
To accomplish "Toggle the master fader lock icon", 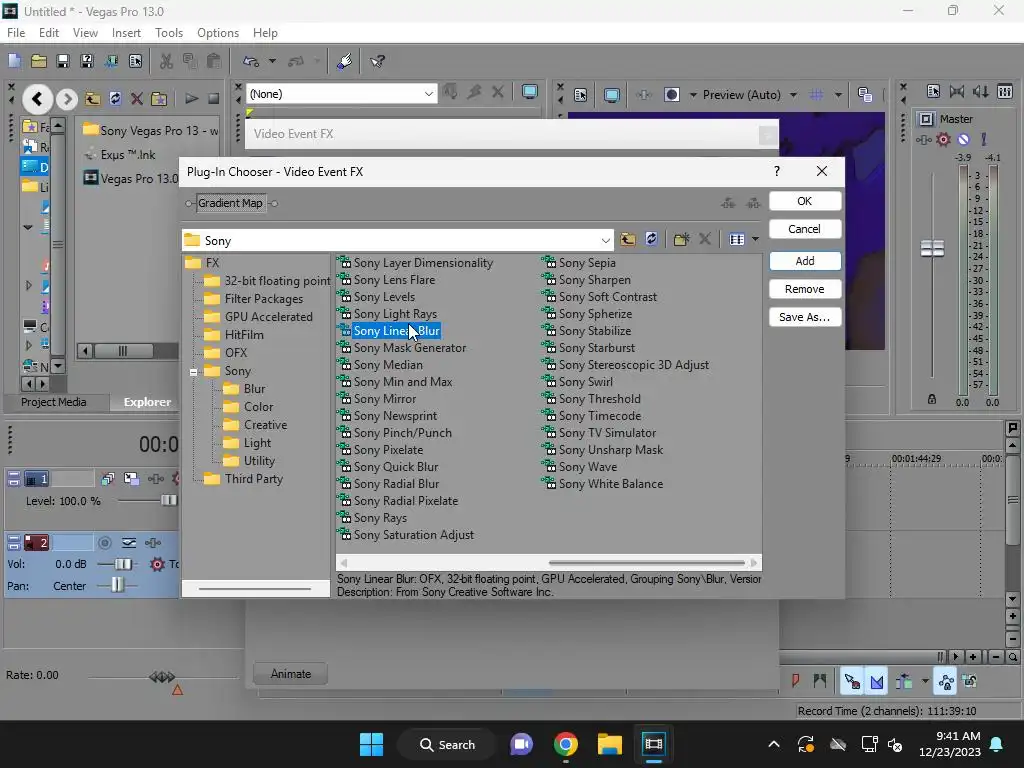I will click(932, 399).
